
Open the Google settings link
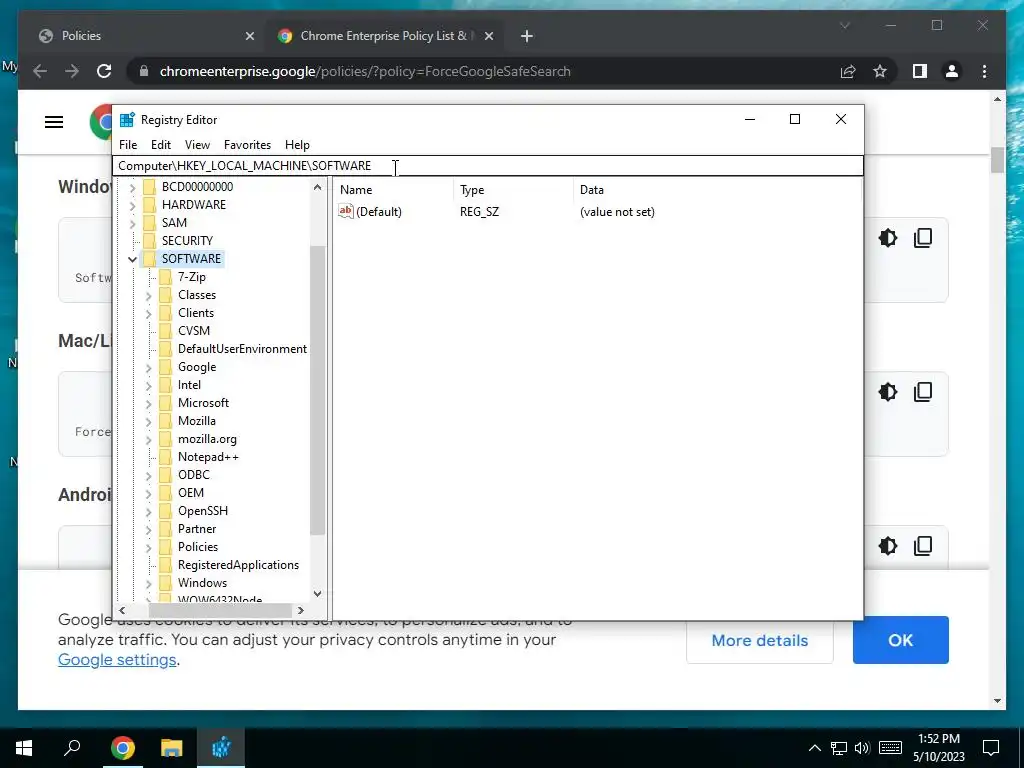(x=118, y=660)
